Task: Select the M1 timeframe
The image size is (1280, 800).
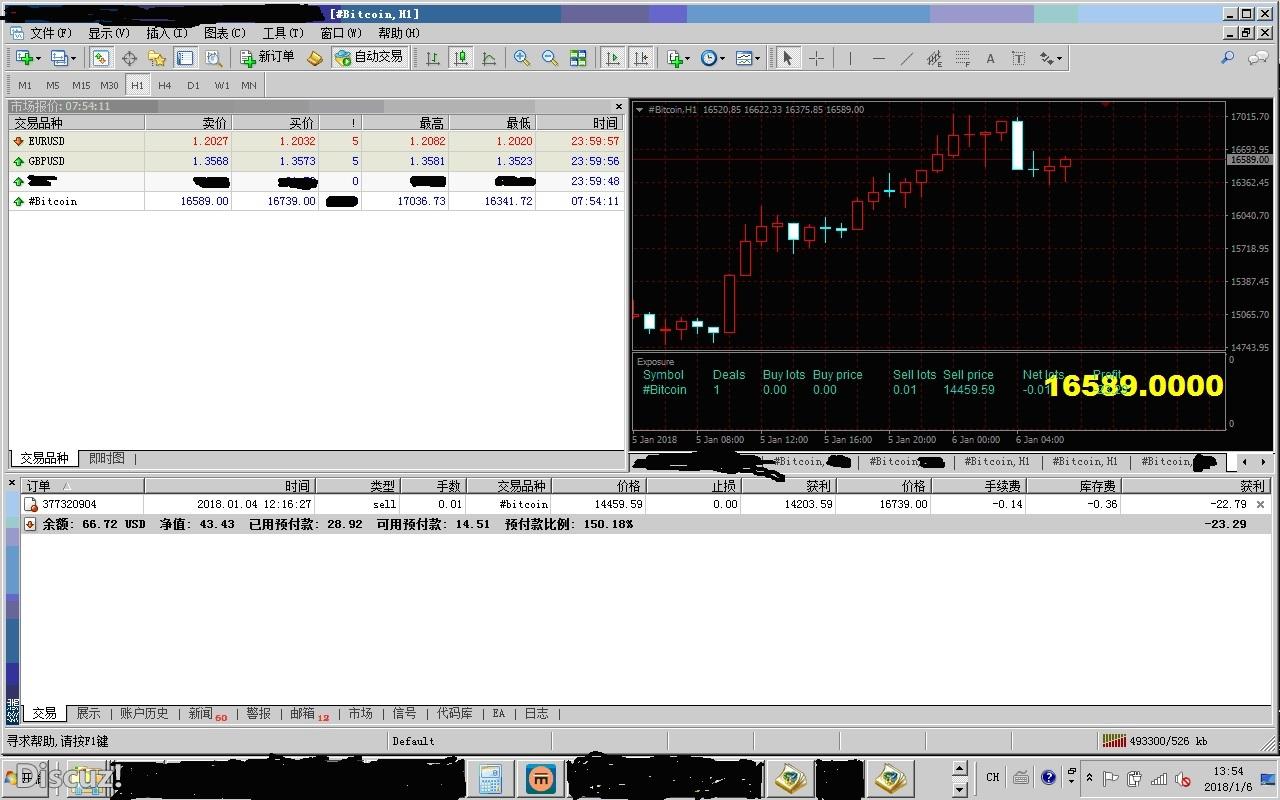Action: click(x=25, y=85)
